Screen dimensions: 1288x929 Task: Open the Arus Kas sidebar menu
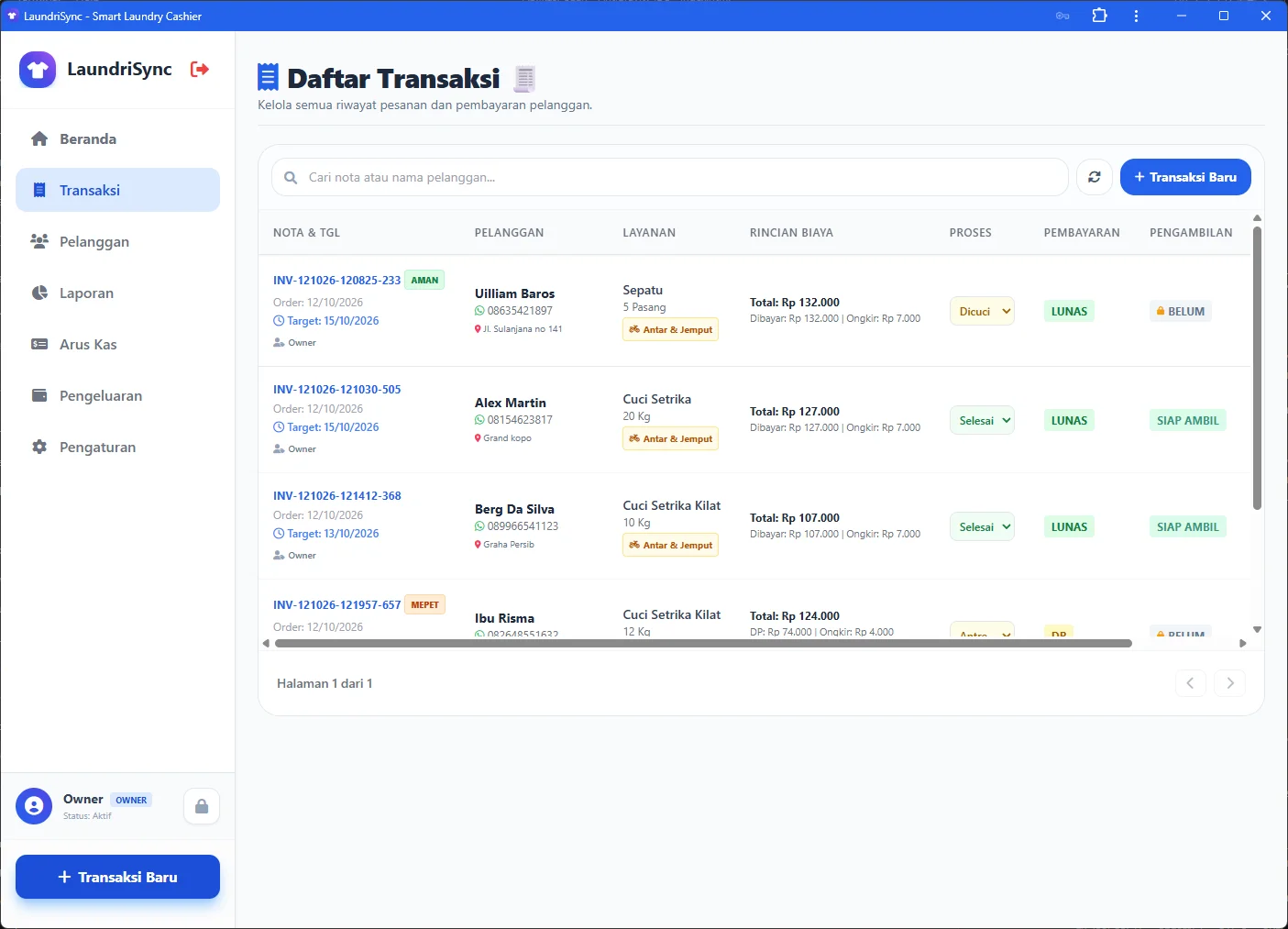coord(117,345)
